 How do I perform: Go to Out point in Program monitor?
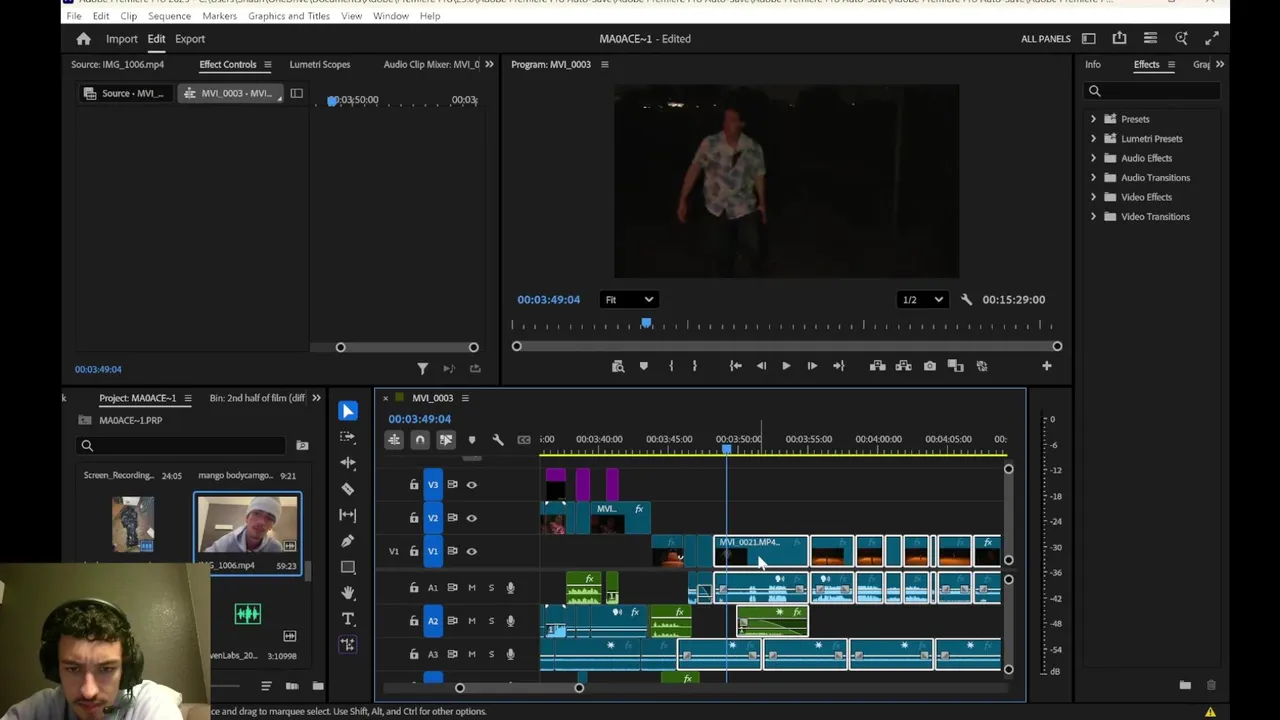coord(838,366)
